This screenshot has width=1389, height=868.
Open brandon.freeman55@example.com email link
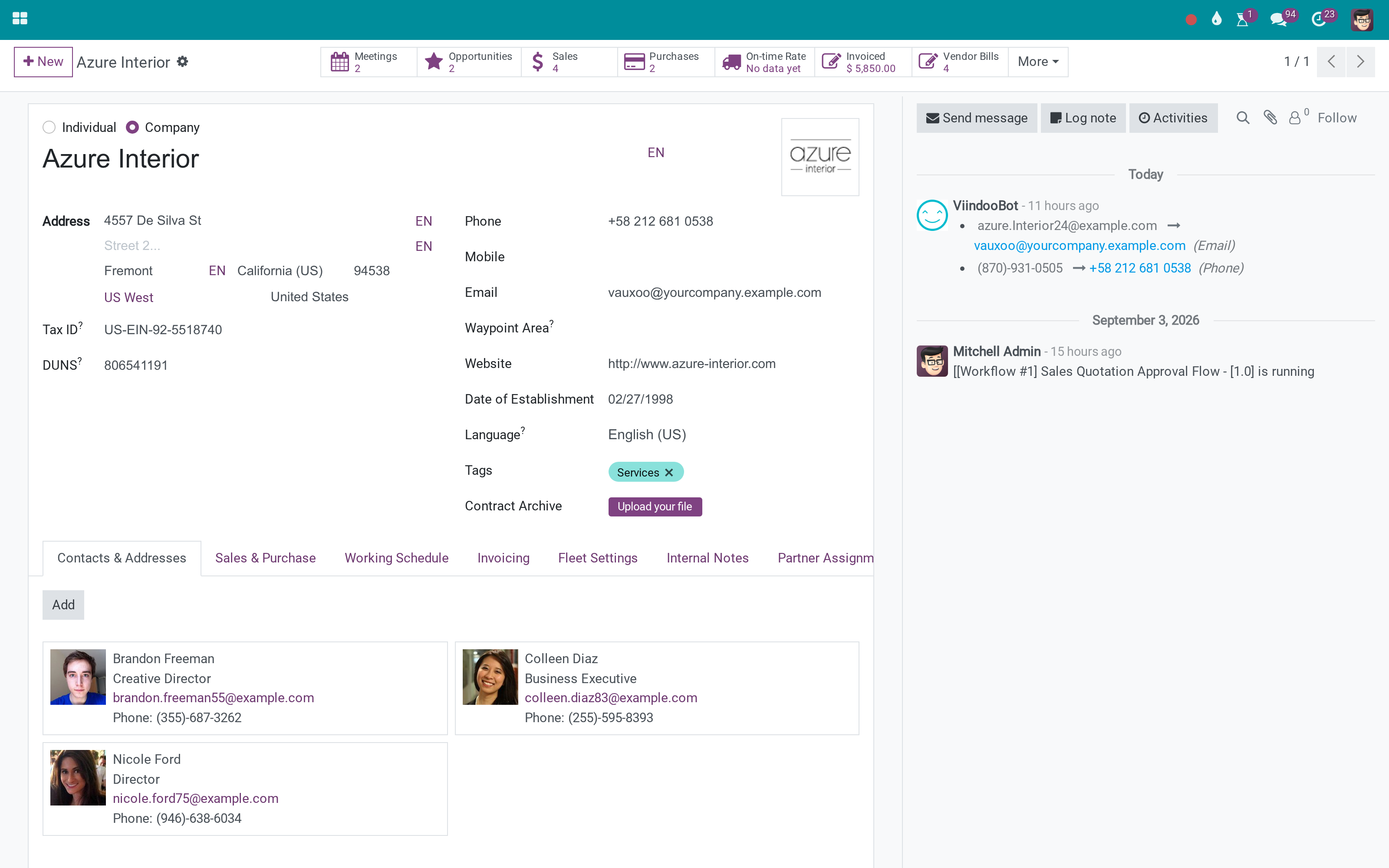214,697
